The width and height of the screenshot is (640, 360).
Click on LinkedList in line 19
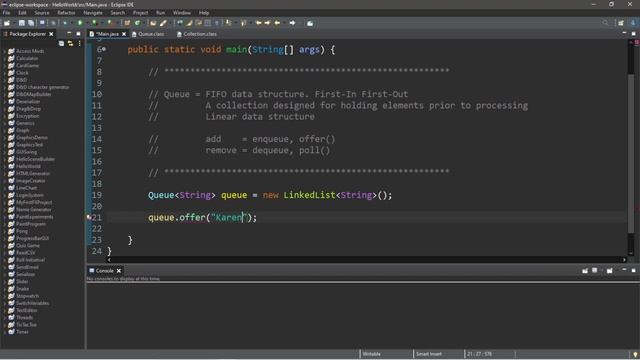[309, 195]
